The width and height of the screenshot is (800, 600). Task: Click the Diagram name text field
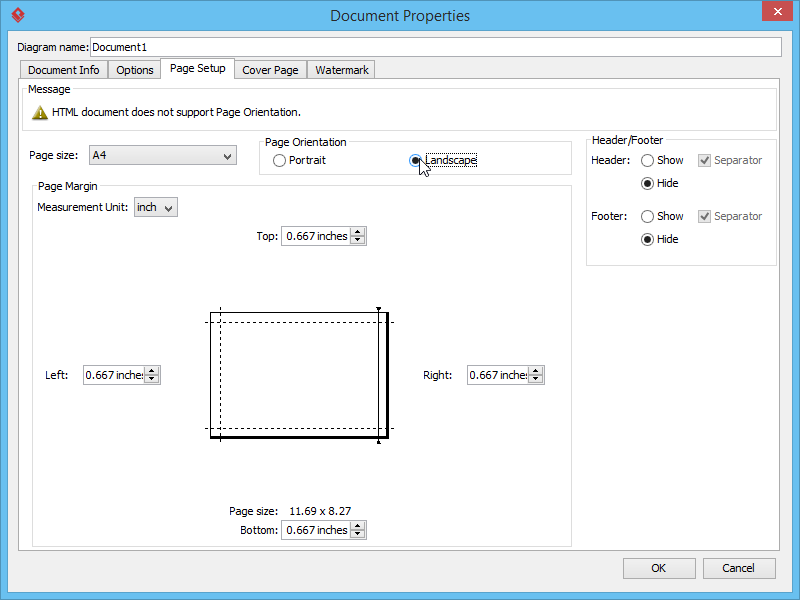coord(436,47)
